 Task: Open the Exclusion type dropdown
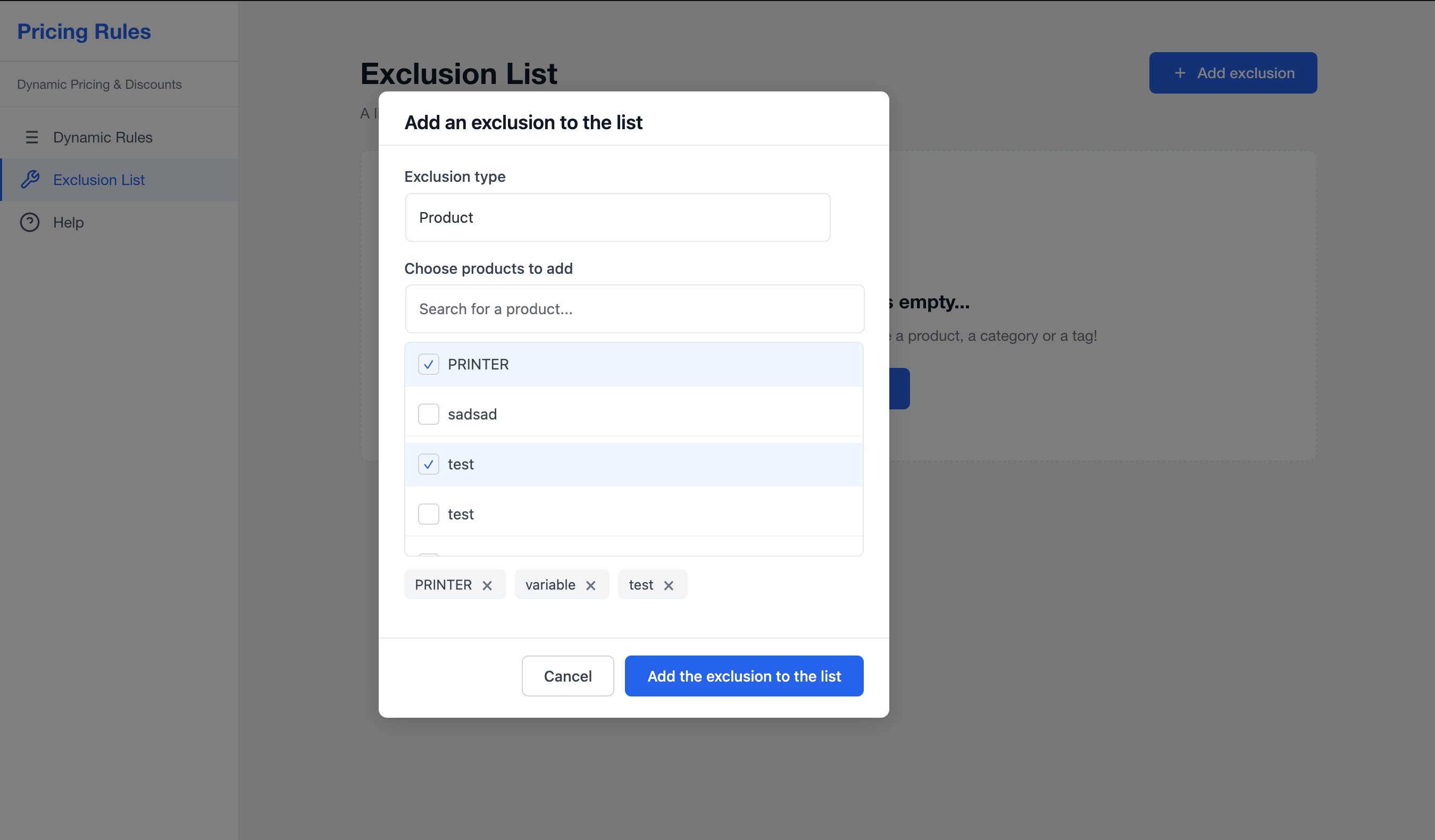(618, 217)
